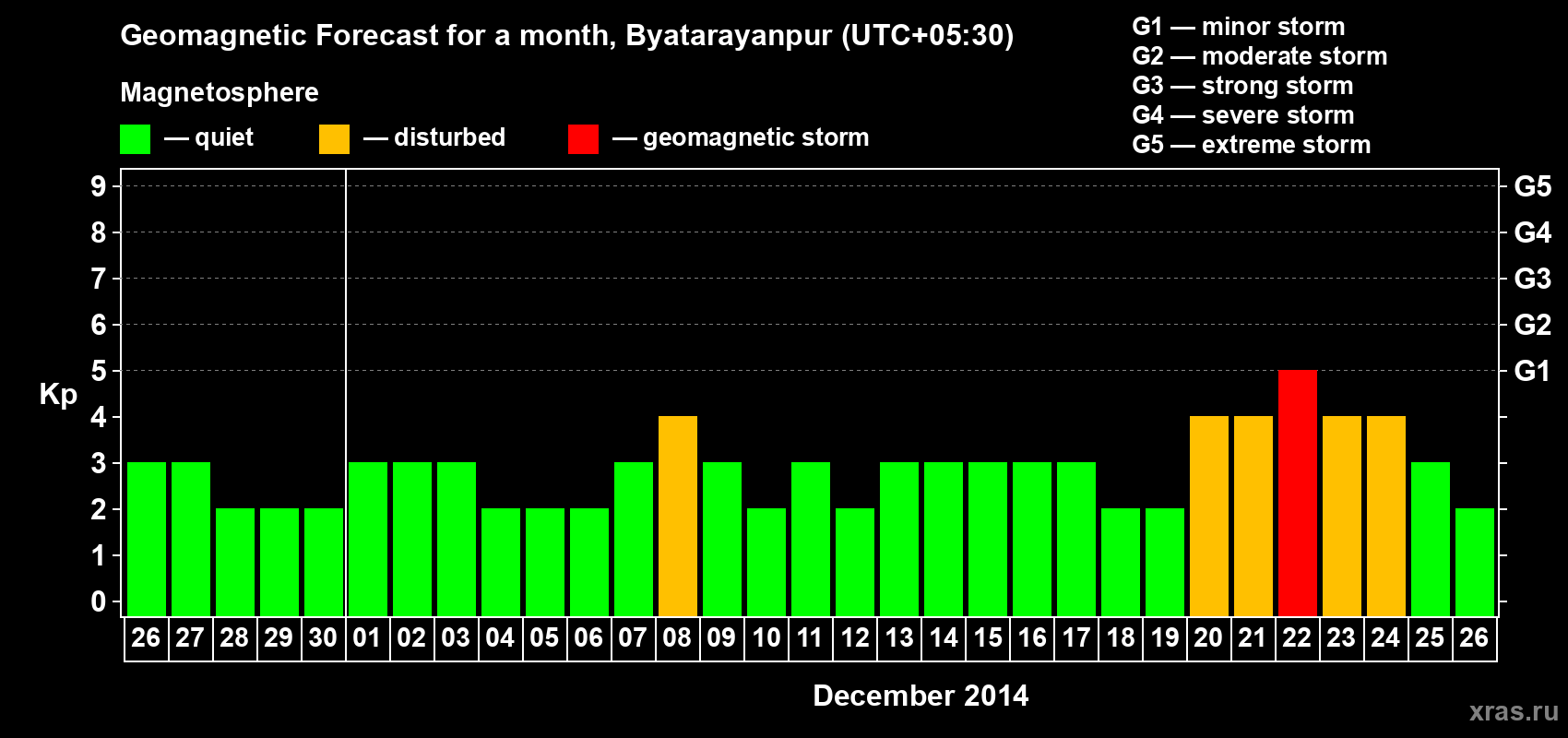
Task: Select the green bar for December 25
Action: point(1431,539)
